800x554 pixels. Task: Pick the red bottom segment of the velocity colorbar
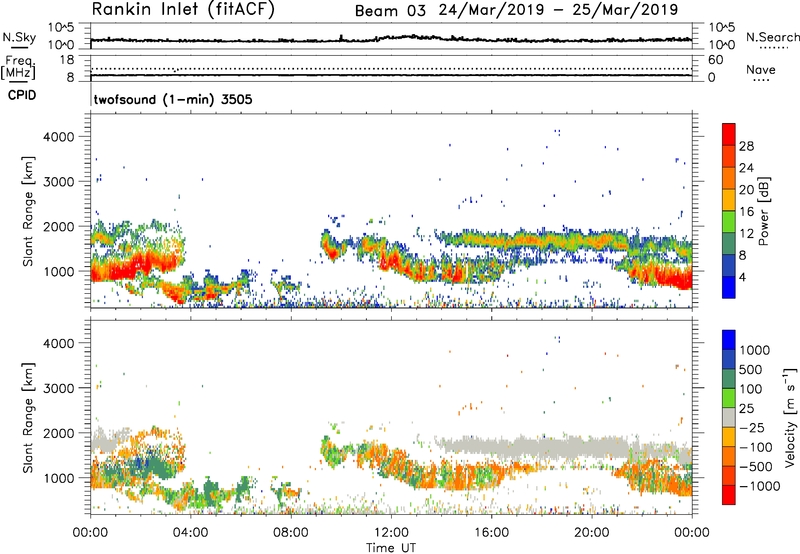click(x=729, y=495)
